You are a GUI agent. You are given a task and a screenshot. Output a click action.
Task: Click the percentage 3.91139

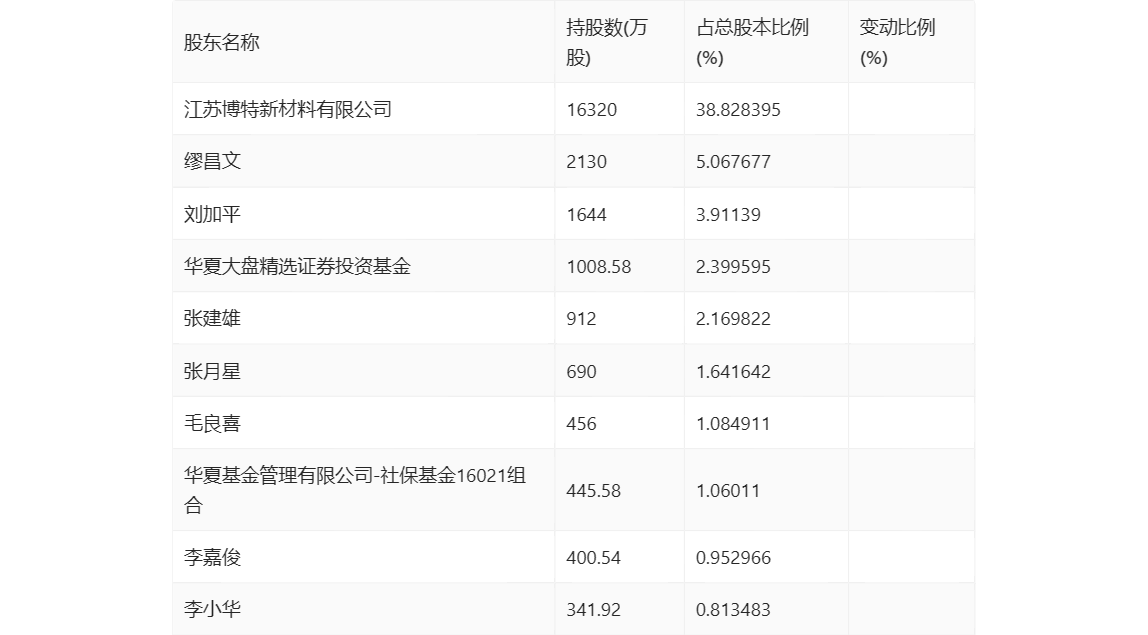tap(728, 215)
